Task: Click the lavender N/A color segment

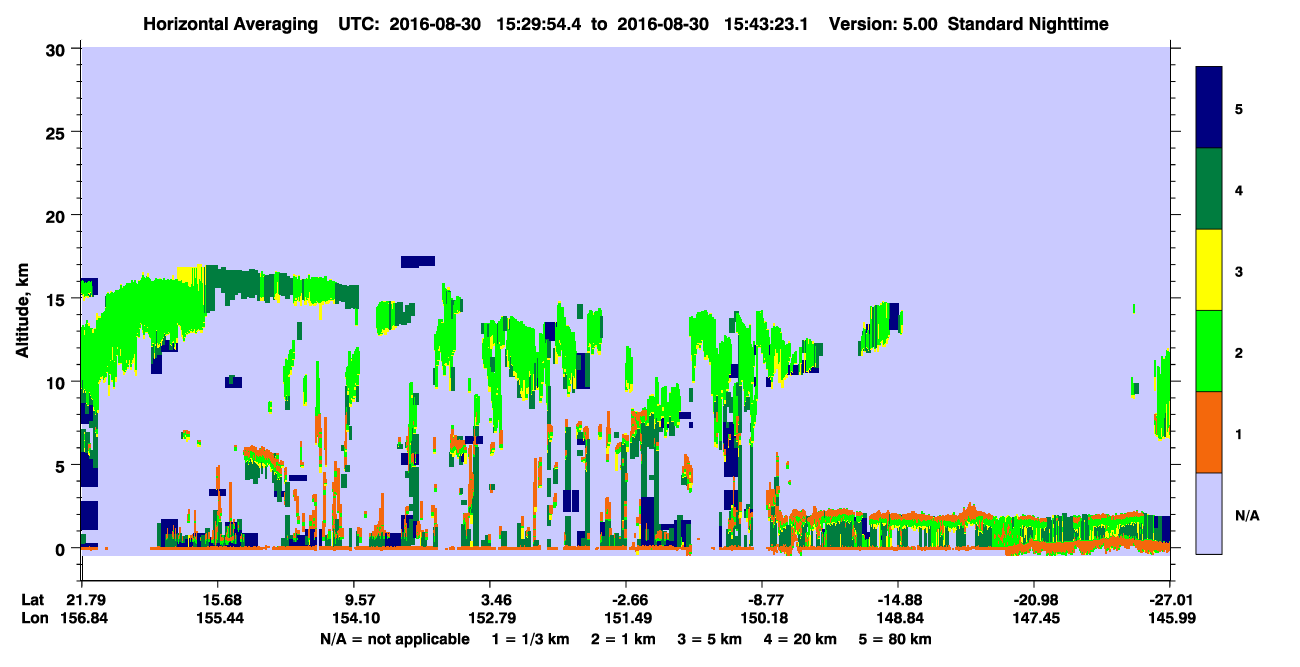Action: 1209,512
